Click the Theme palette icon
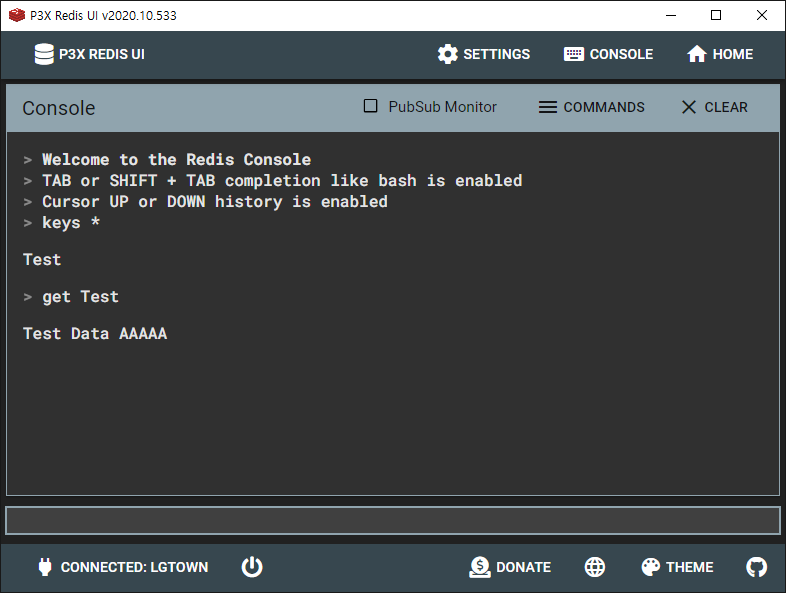The width and height of the screenshot is (786, 593). (651, 567)
